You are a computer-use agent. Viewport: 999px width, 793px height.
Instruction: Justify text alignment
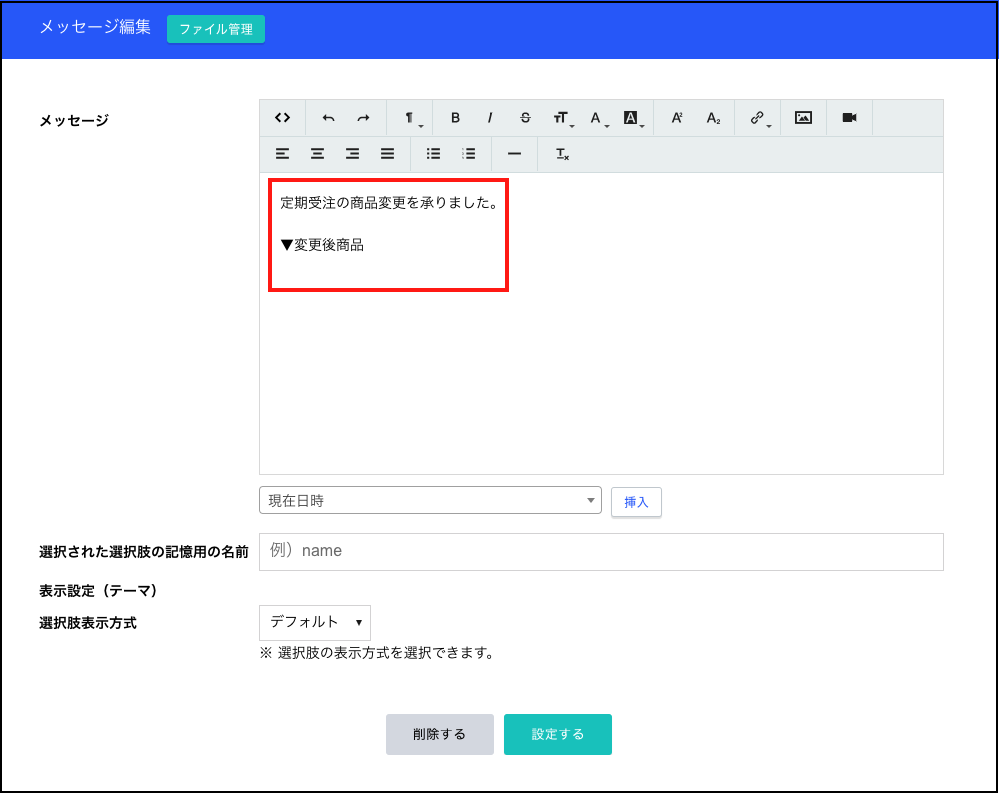click(x=387, y=154)
